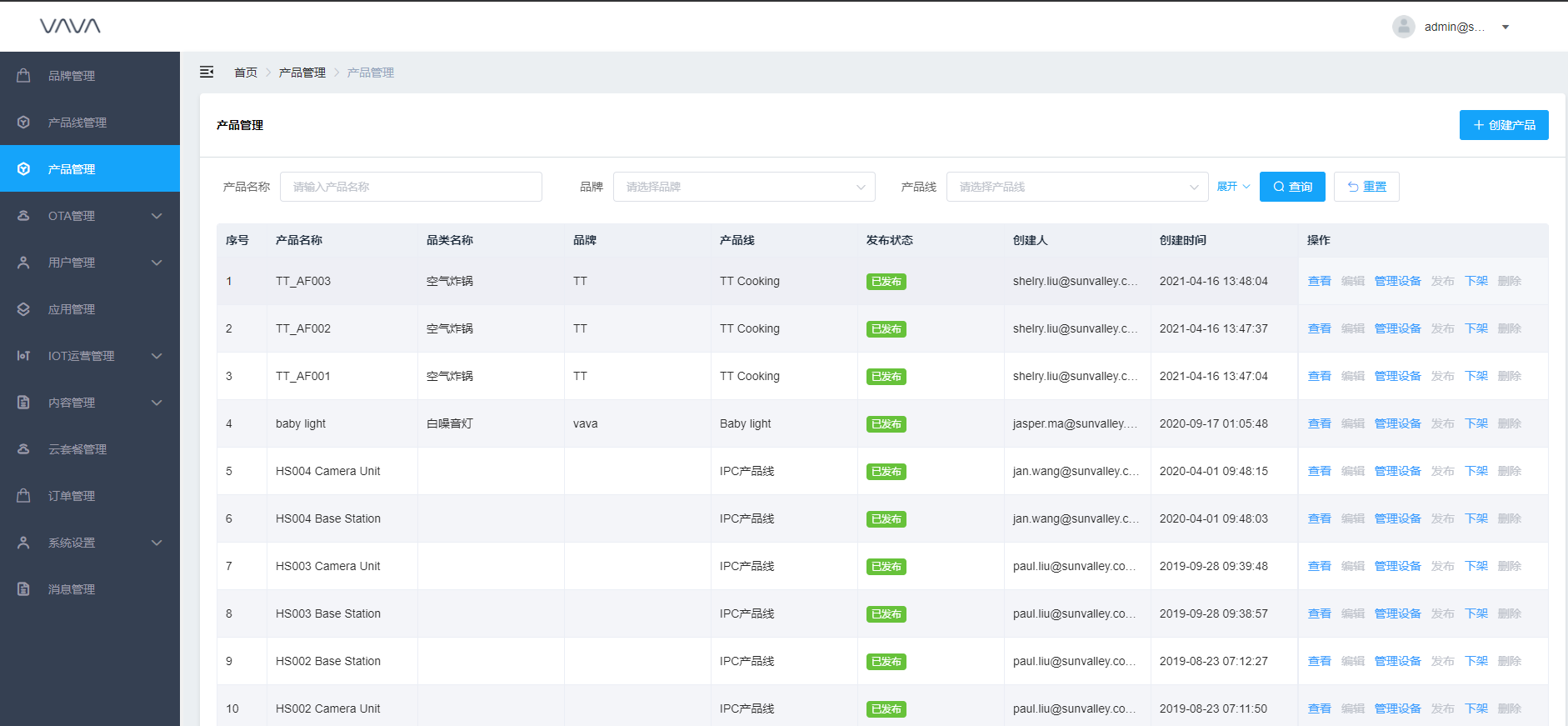Click the 品牌管理 sidebar bag icon
The height and width of the screenshot is (726, 1568).
click(x=23, y=76)
